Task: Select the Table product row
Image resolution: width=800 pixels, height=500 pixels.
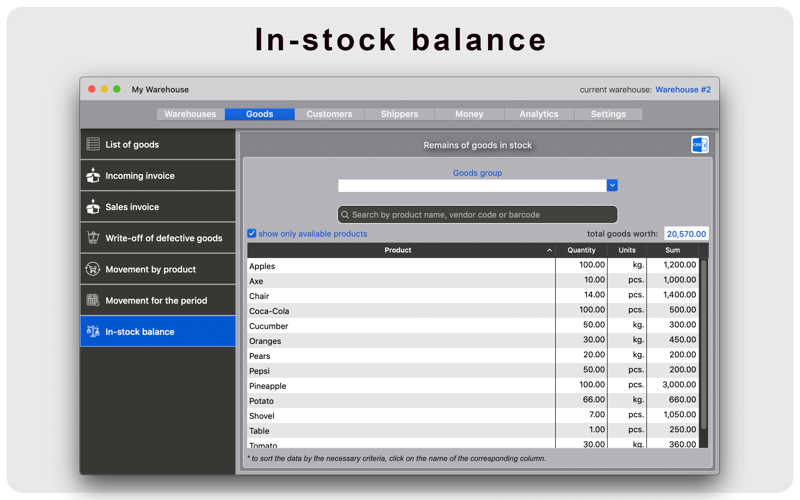Action: tap(473, 430)
